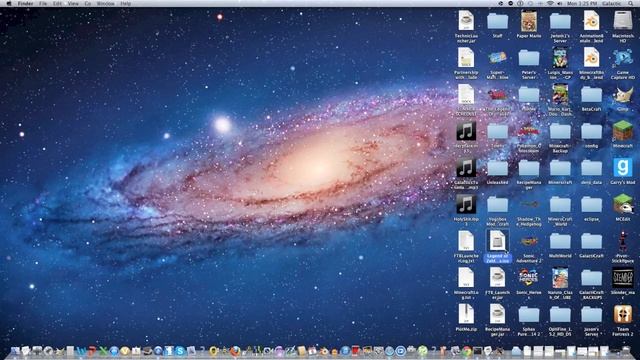Open the Minecraft Backup folder

click(560, 131)
